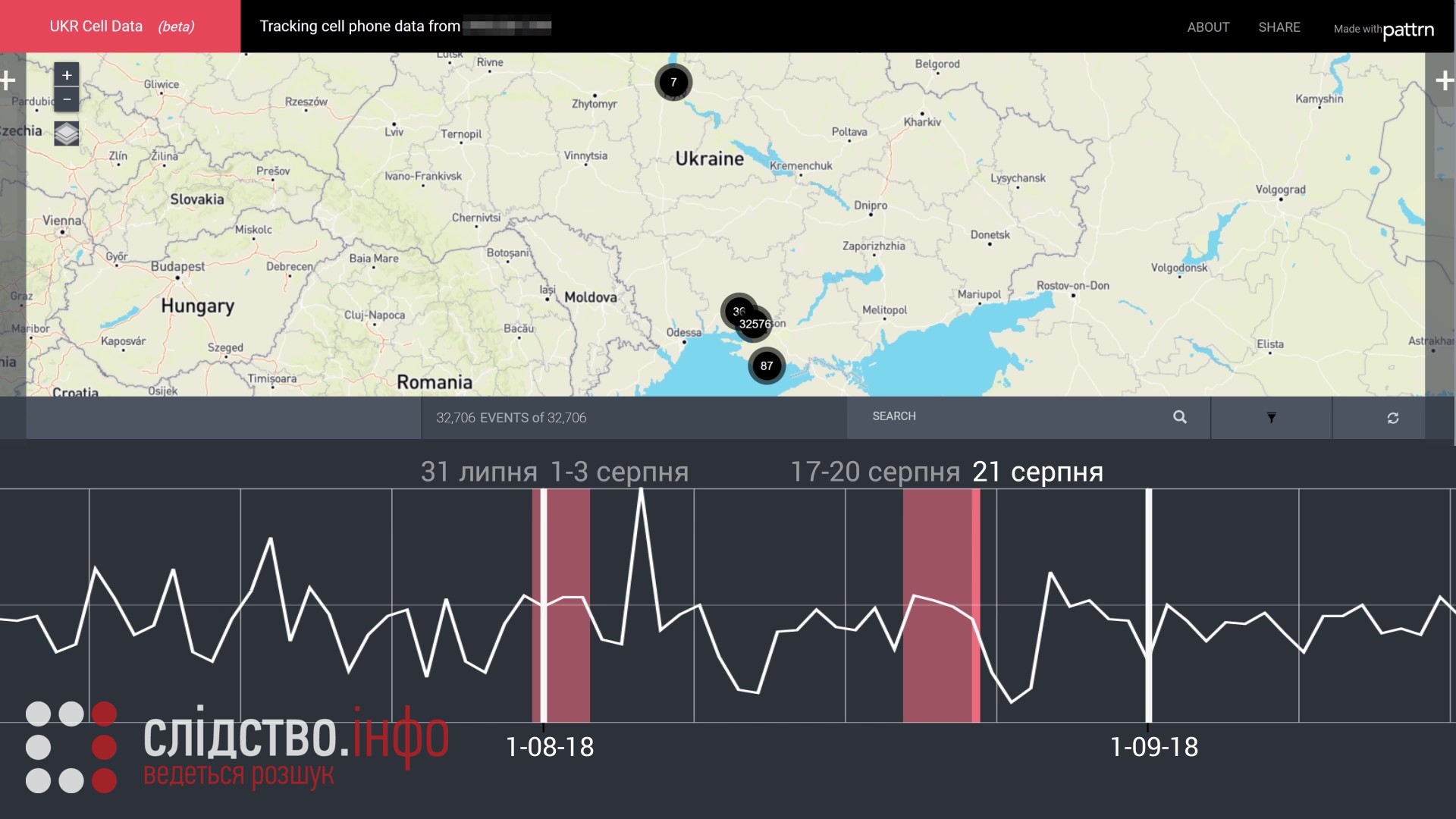The image size is (1456, 819).
Task: Click the 31 липня label
Action: (x=479, y=472)
